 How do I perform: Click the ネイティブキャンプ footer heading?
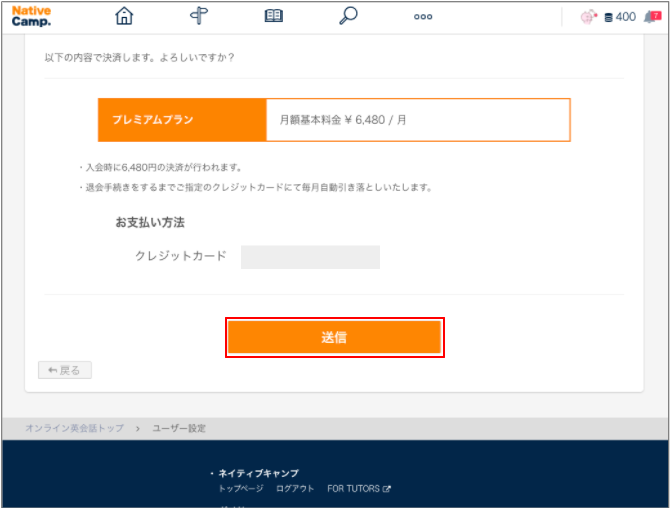point(258,473)
